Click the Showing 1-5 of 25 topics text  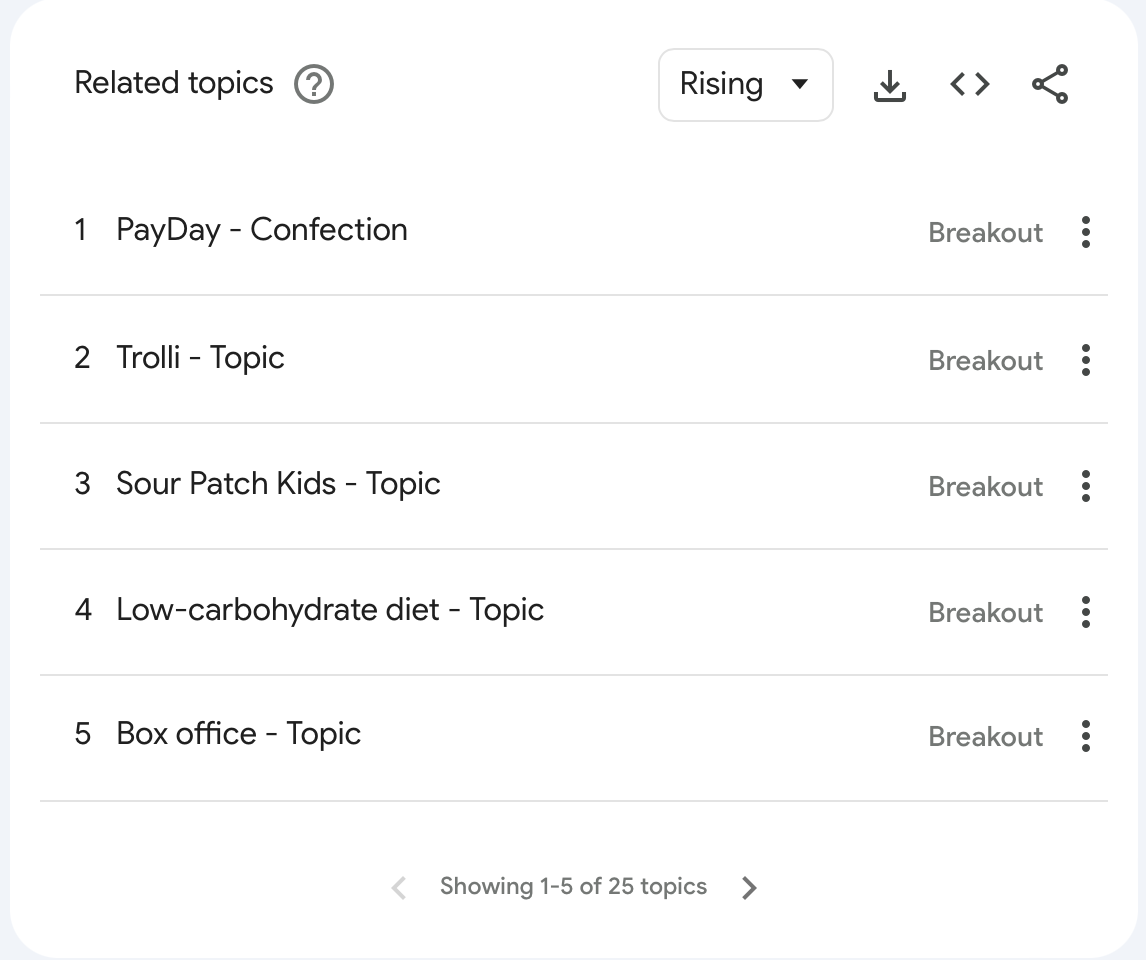pyautogui.click(x=573, y=887)
